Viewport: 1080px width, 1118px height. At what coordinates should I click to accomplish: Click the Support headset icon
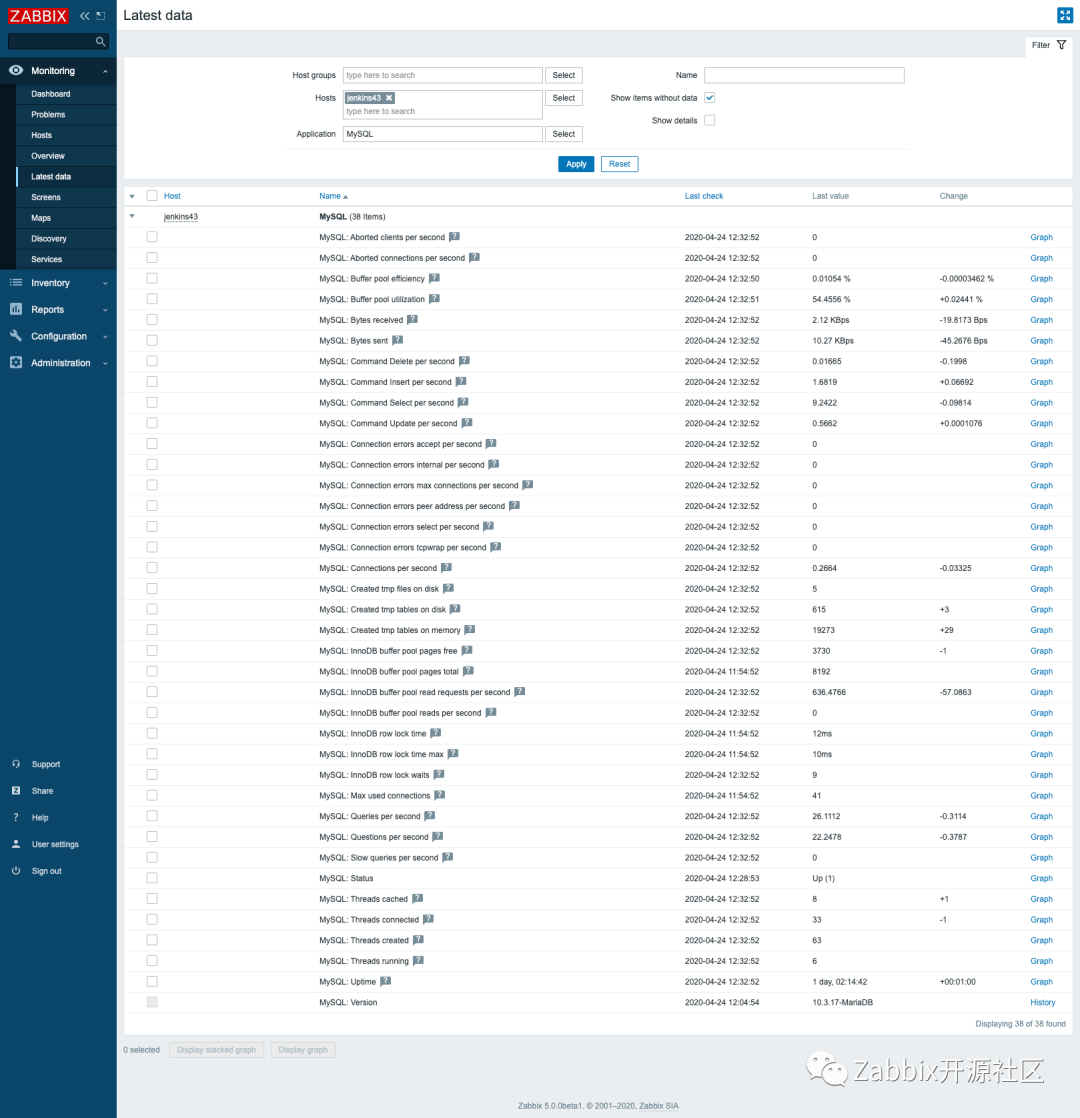pos(16,764)
